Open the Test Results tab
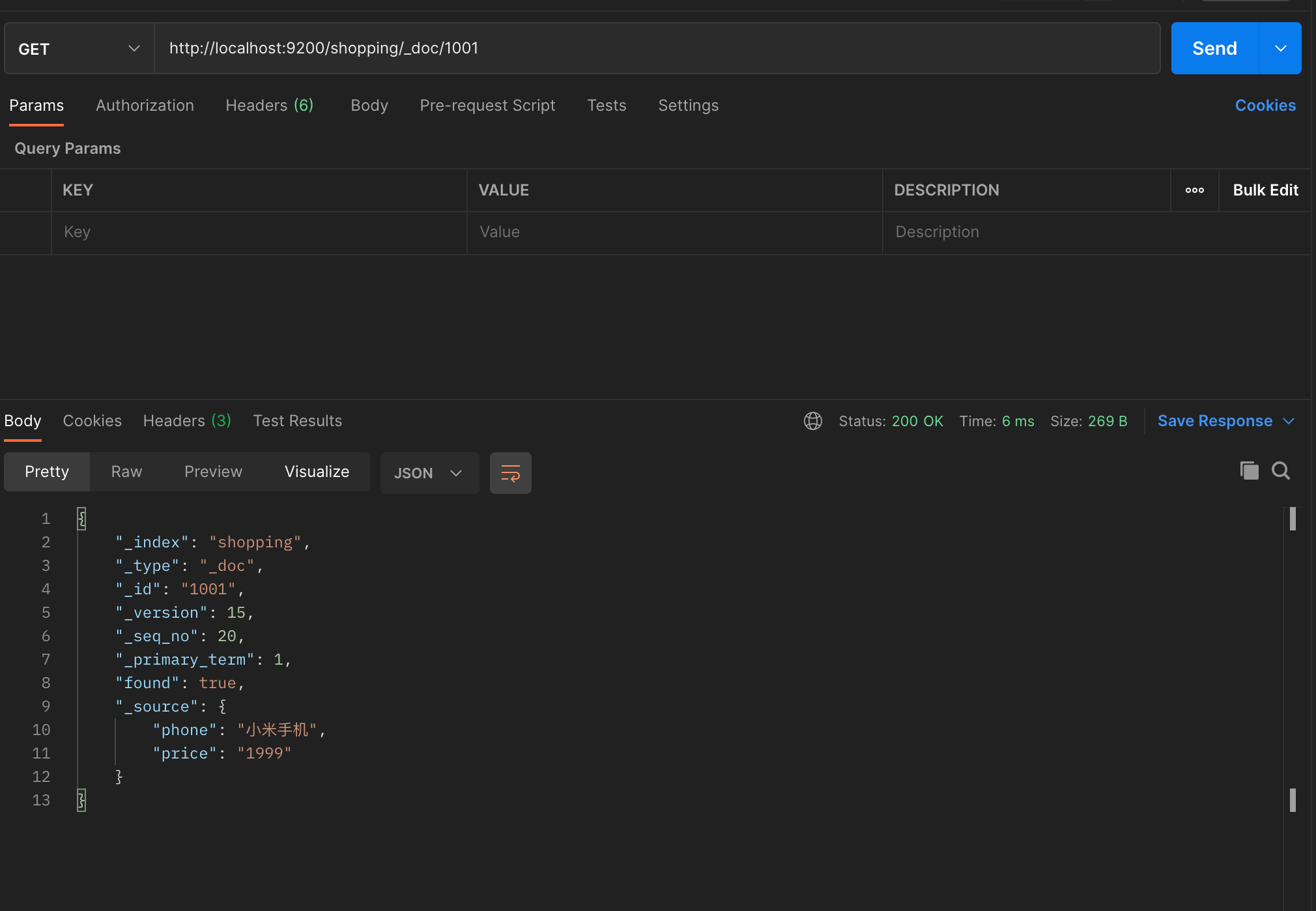The width and height of the screenshot is (1316, 911). pos(298,421)
